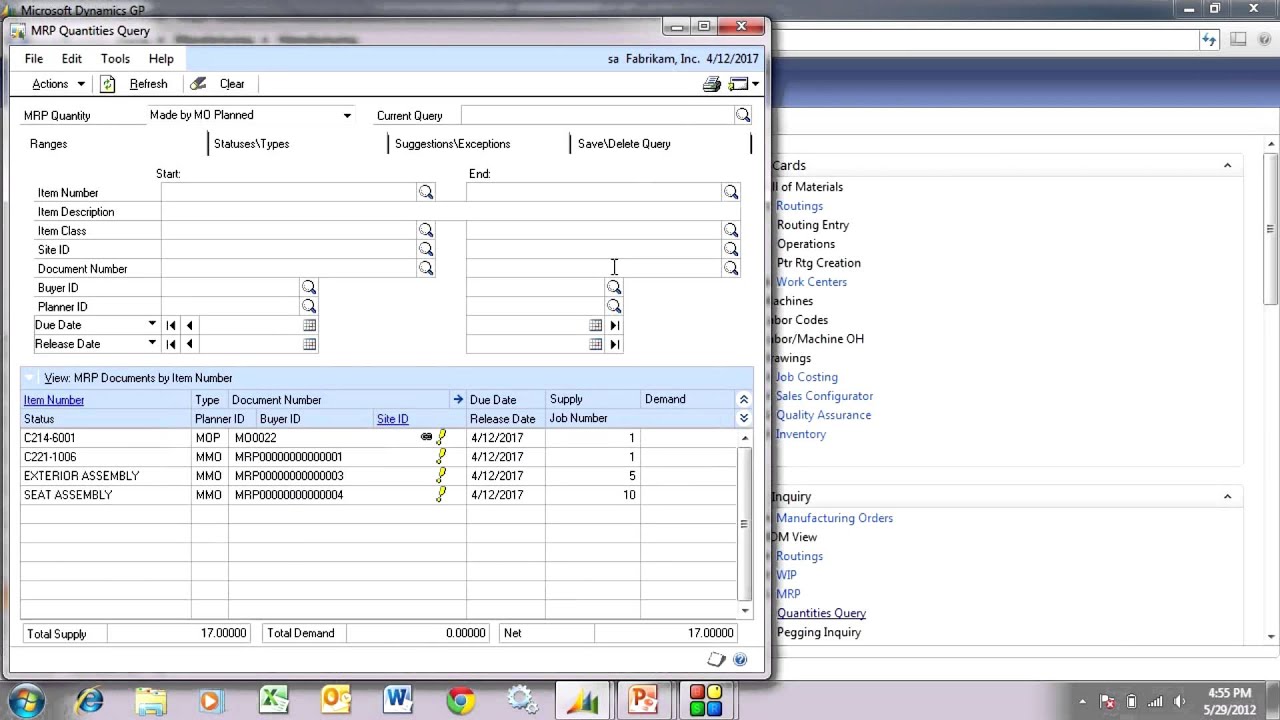
Task: Click View: MRP Documents by Item Number
Action: [x=138, y=378]
